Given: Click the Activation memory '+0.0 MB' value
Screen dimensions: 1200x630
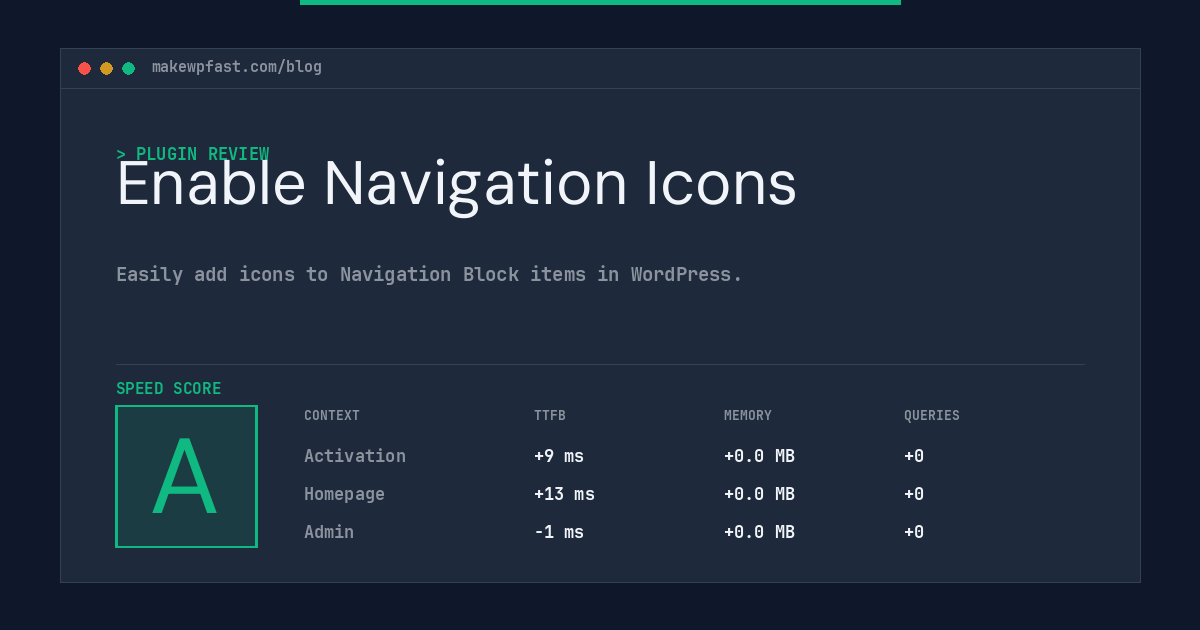Looking at the screenshot, I should click(759, 456).
